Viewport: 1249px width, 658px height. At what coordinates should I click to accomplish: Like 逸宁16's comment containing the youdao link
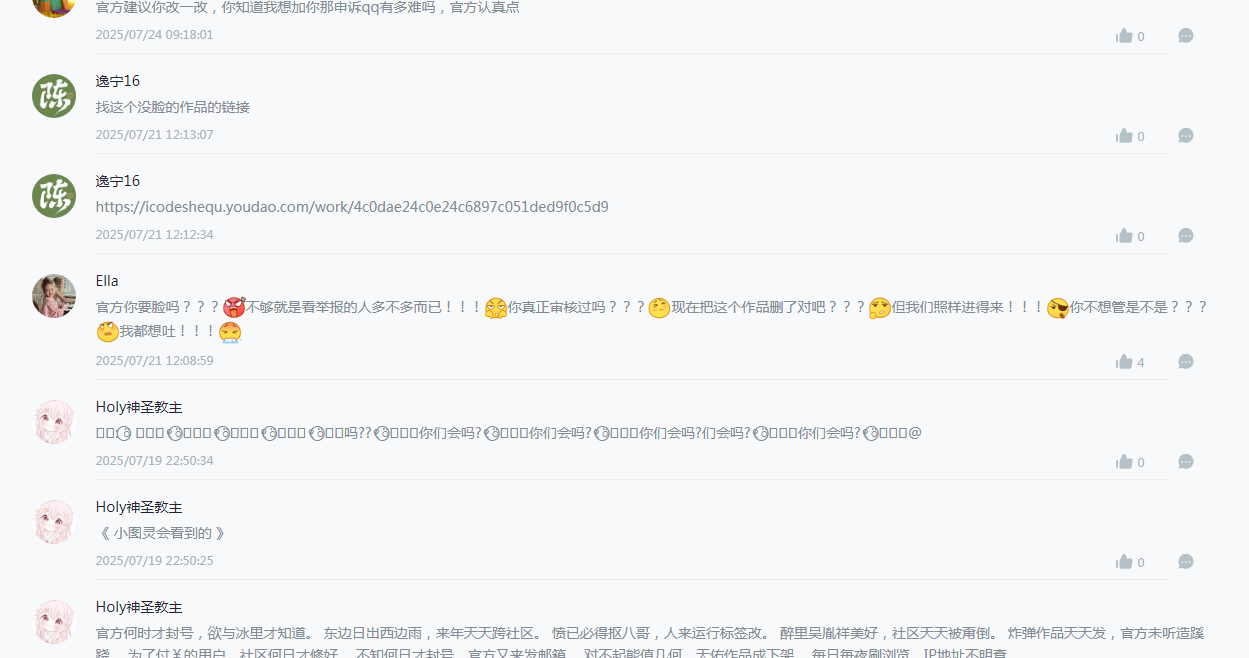point(1124,236)
